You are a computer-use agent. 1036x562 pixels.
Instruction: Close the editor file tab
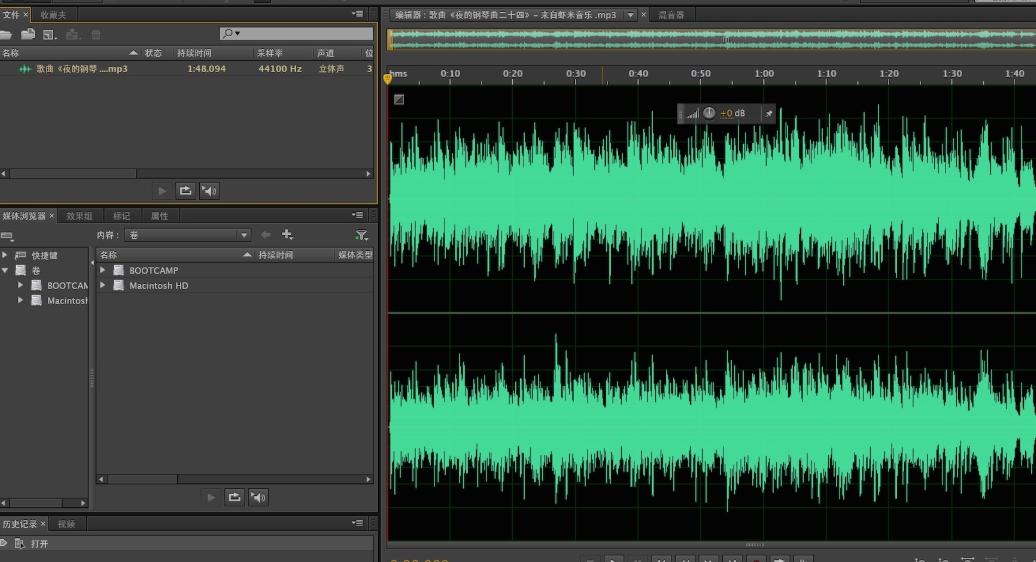point(643,15)
